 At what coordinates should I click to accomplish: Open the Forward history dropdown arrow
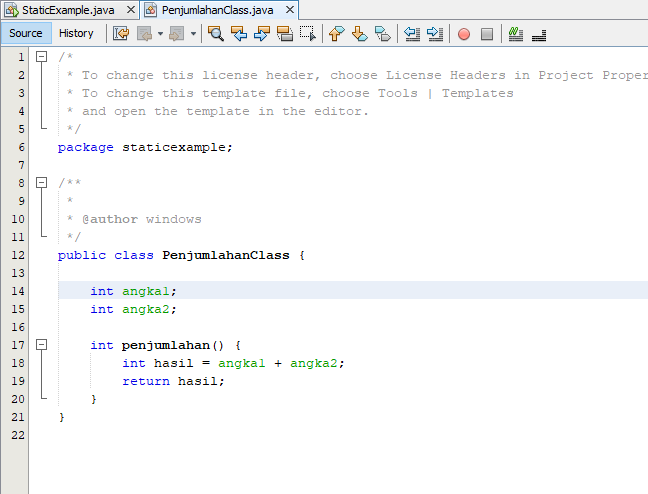(193, 33)
